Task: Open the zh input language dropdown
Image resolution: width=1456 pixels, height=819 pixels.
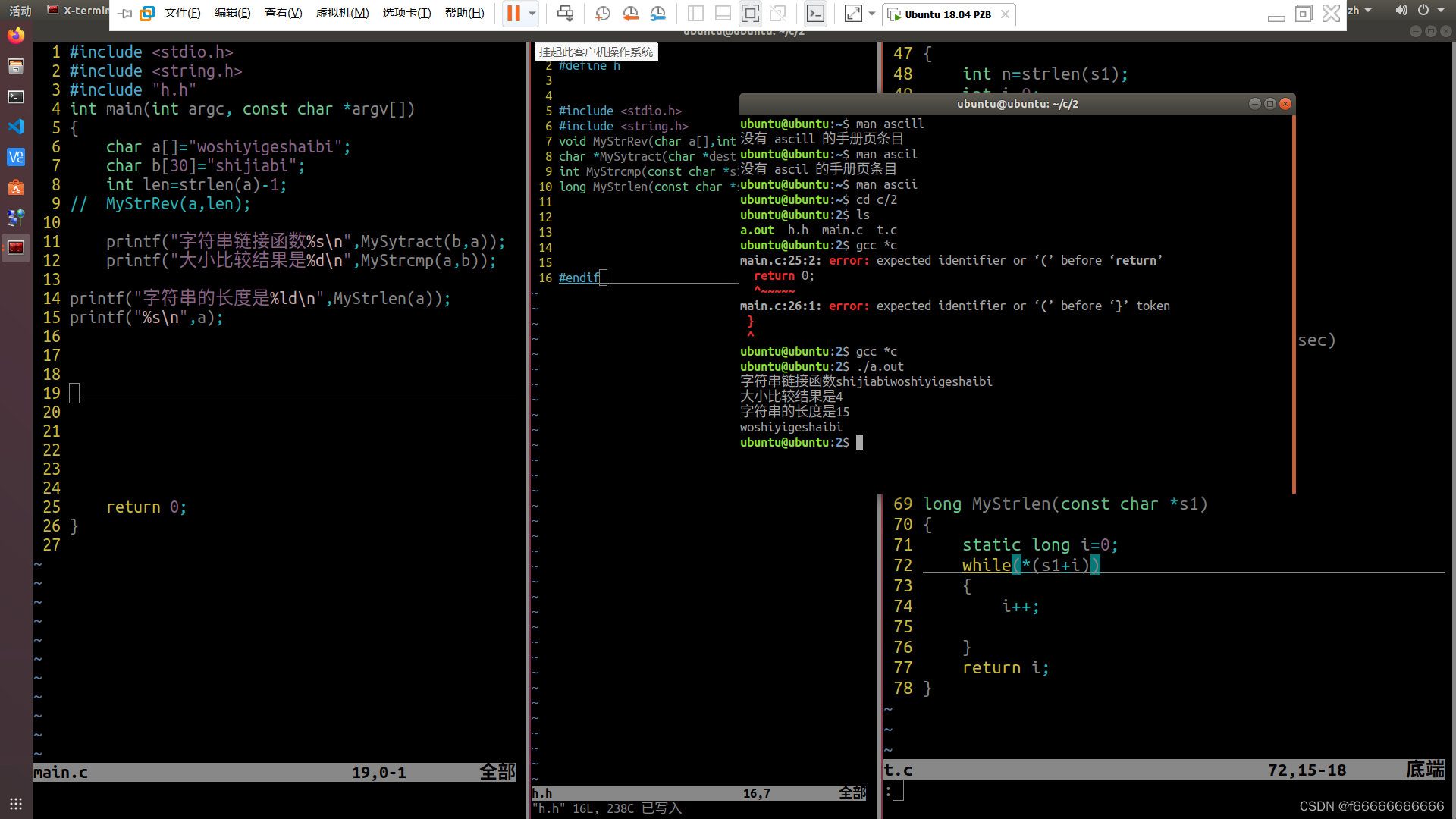Action: pos(1360,11)
